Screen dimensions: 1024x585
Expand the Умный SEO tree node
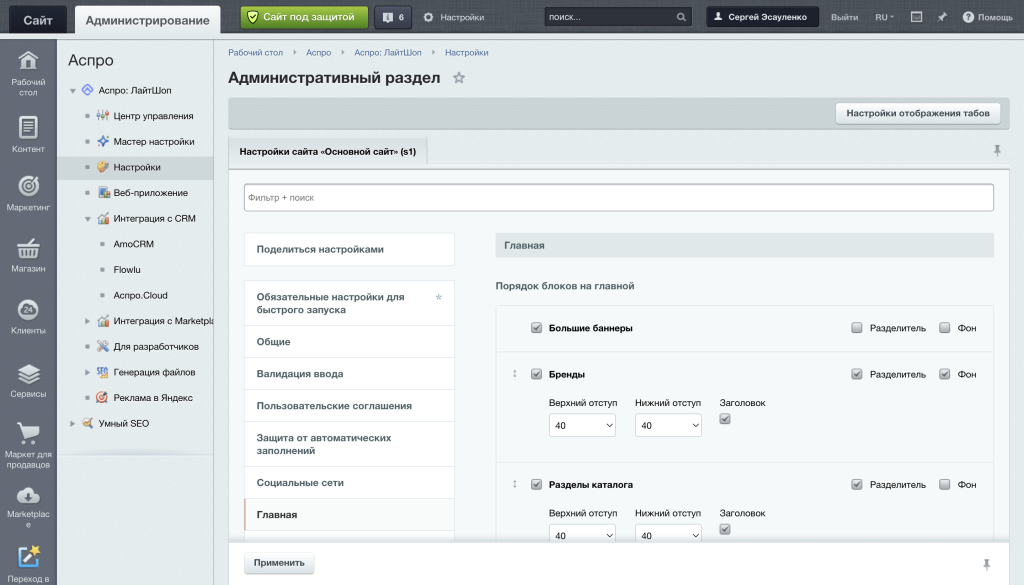(x=72, y=423)
